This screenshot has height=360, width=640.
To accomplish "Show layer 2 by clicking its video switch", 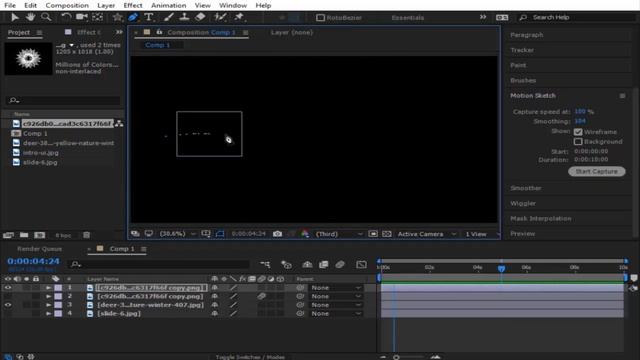I will coord(8,296).
